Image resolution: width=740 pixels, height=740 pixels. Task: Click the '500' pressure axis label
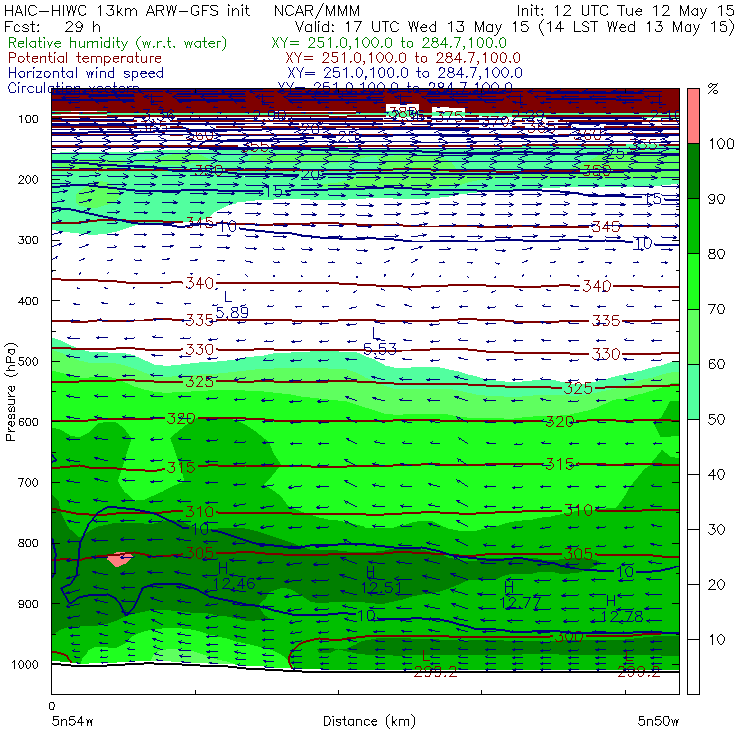click(28, 361)
